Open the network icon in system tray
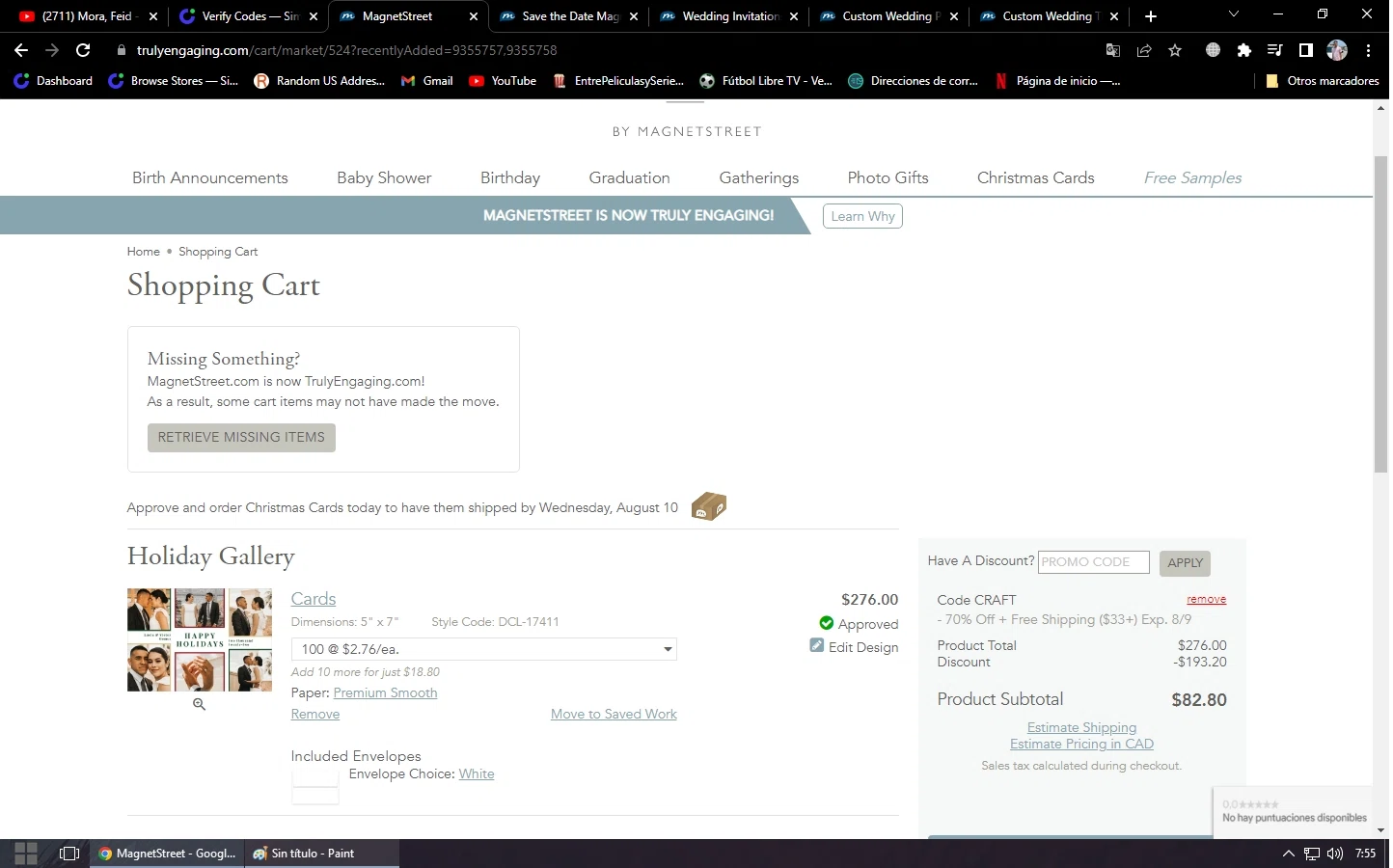The image size is (1393, 868). coord(1312,854)
